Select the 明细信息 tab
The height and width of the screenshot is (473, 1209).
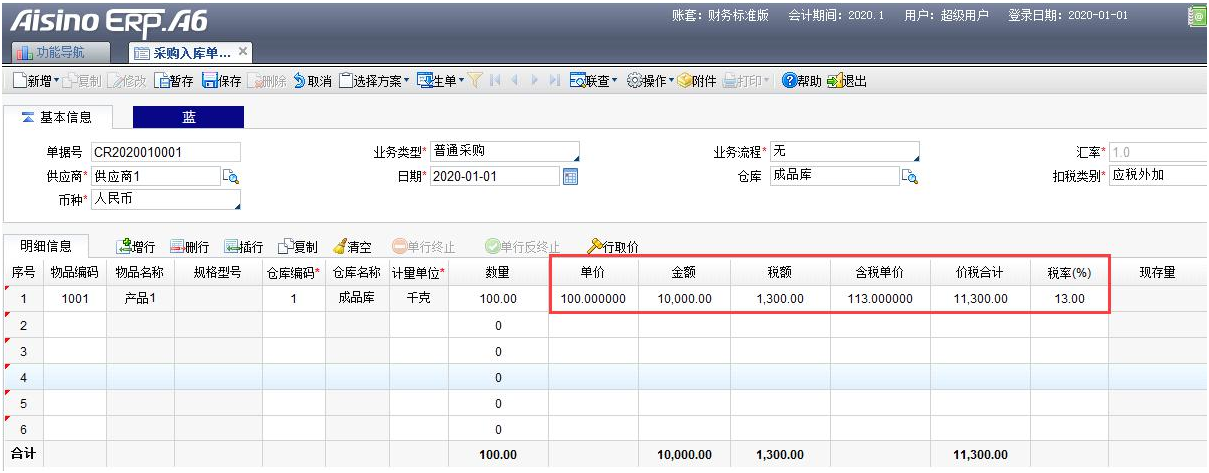pos(45,246)
